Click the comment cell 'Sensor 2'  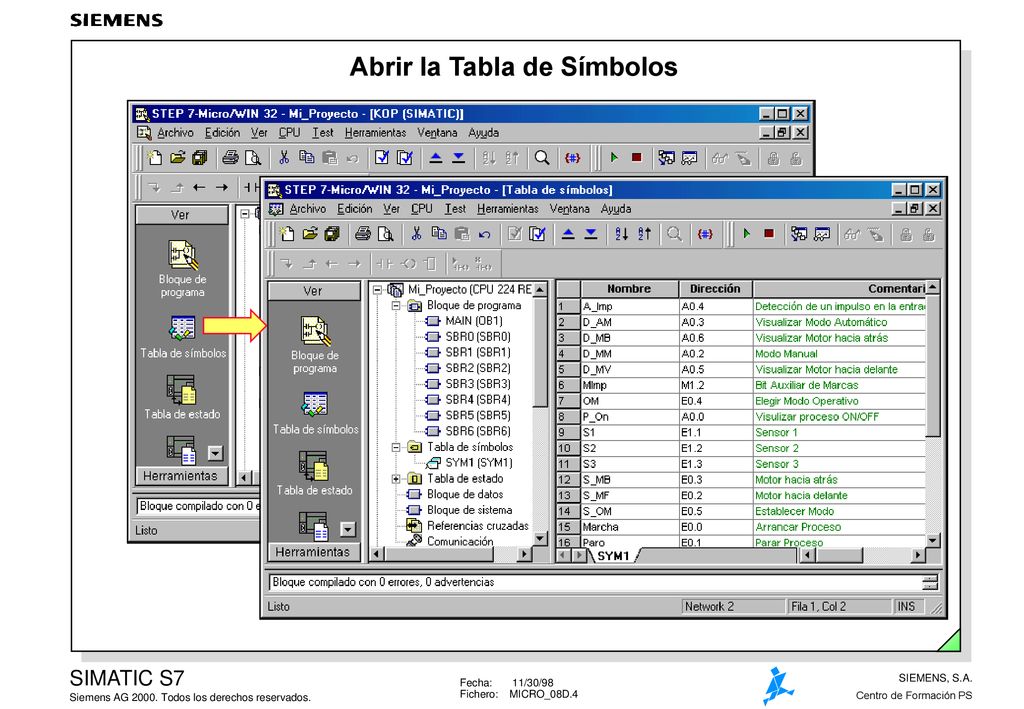click(840, 449)
